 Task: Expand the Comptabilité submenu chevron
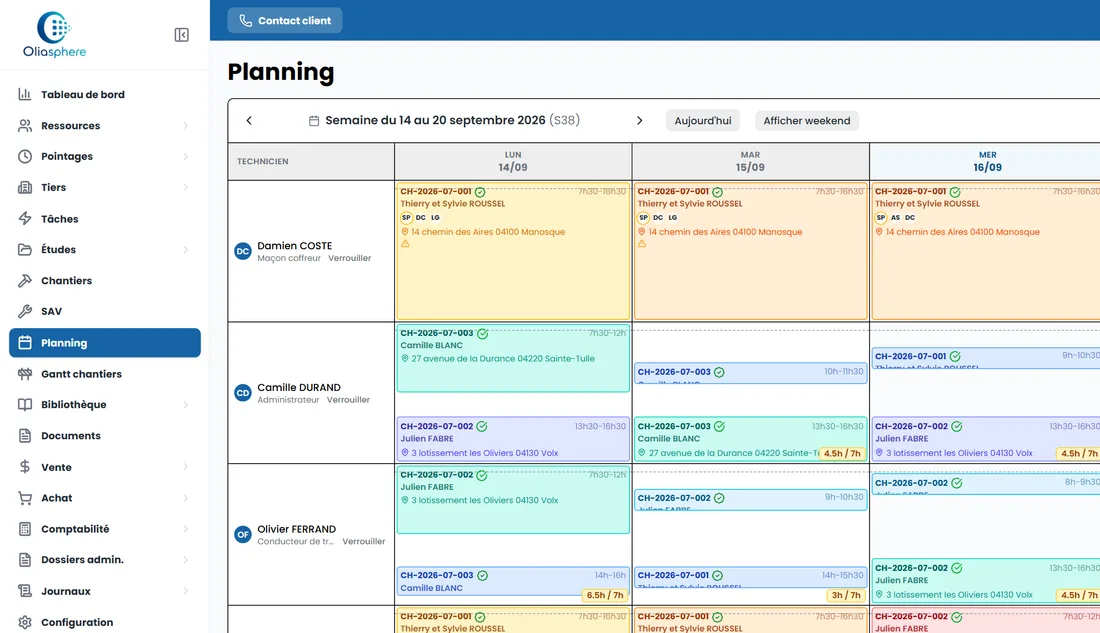click(186, 529)
